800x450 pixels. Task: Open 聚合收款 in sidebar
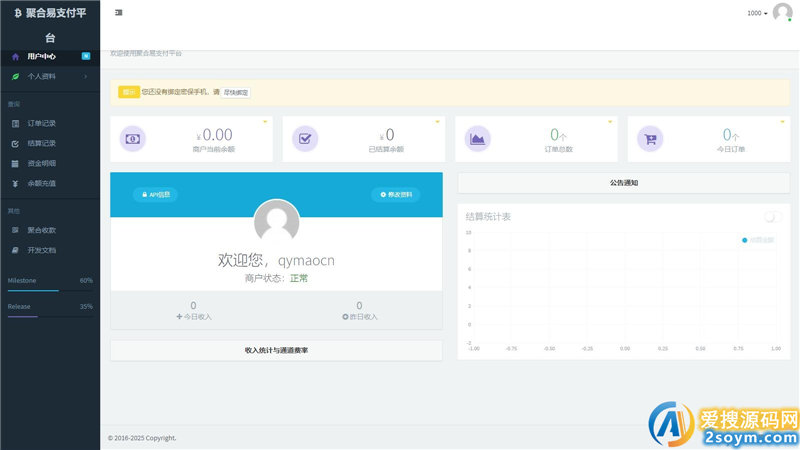pyautogui.click(x=41, y=230)
